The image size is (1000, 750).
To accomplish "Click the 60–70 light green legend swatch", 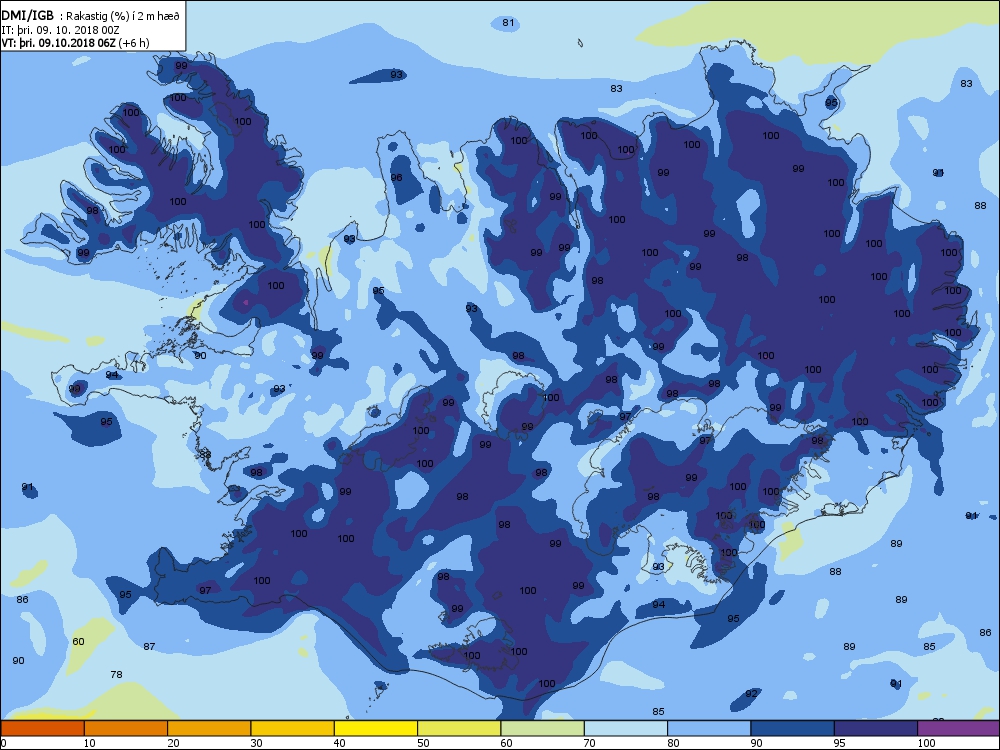I will tap(542, 728).
